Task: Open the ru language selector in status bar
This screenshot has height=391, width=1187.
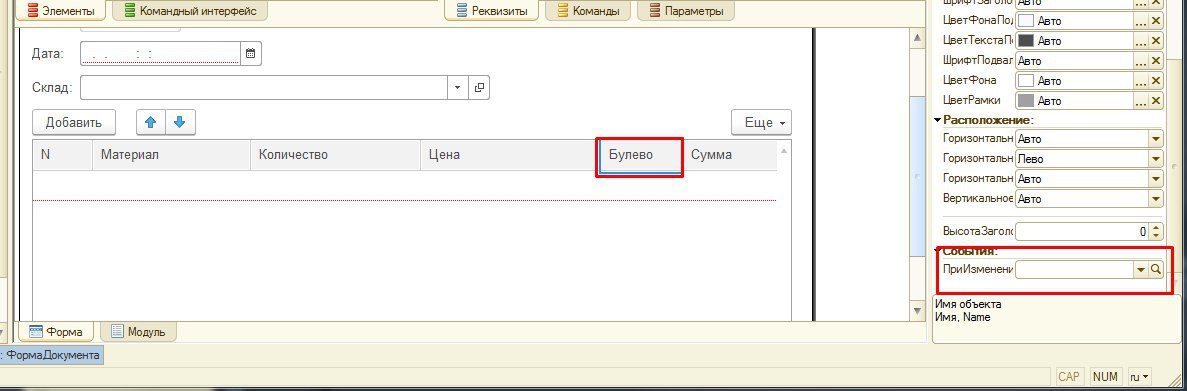Action: (x=1139, y=376)
